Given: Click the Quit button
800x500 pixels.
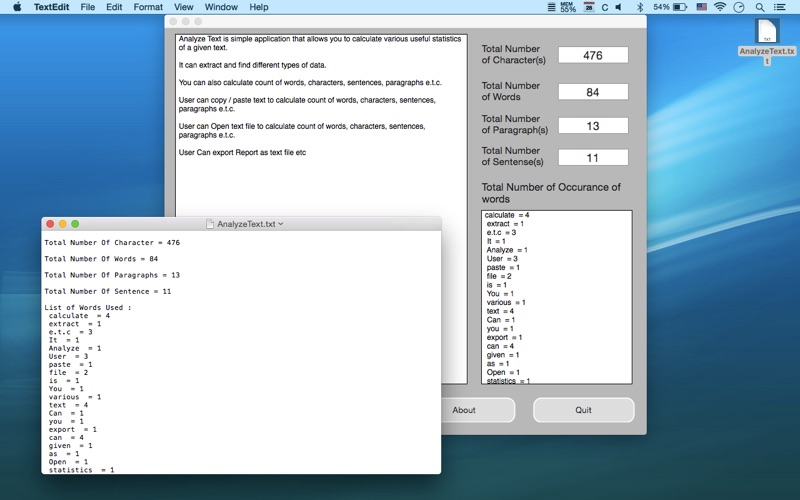Looking at the screenshot, I should [x=584, y=410].
